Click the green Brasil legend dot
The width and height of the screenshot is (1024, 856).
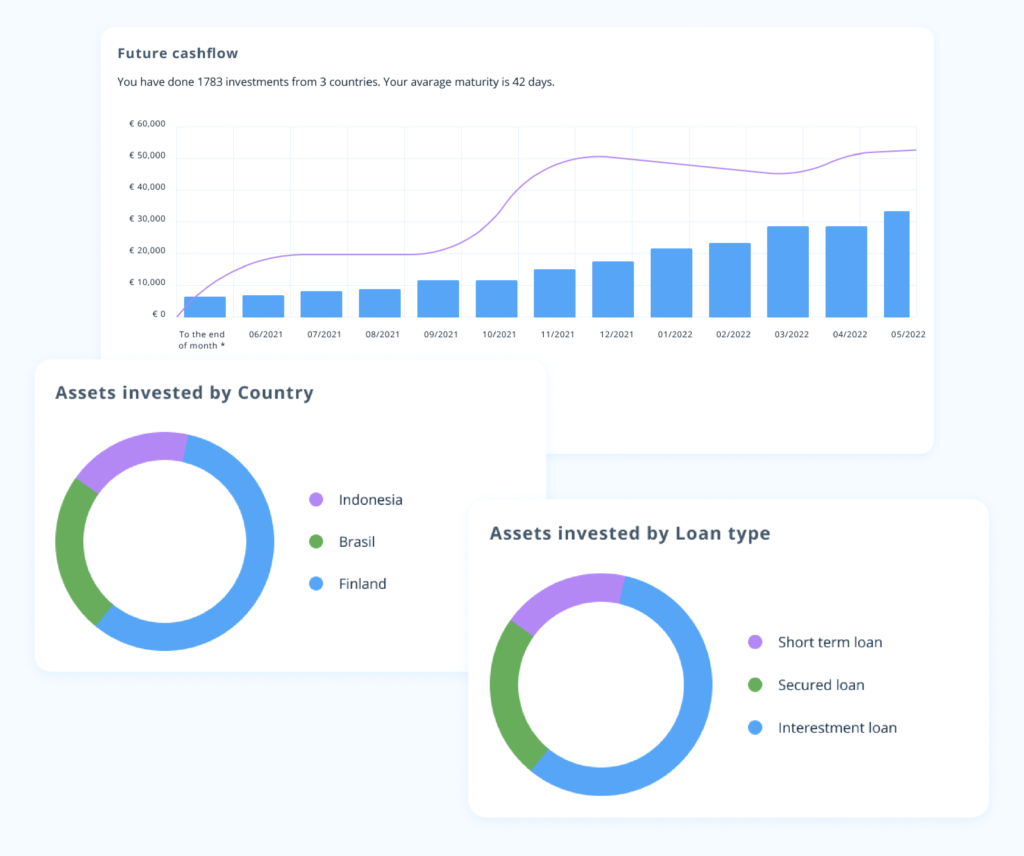coord(317,541)
